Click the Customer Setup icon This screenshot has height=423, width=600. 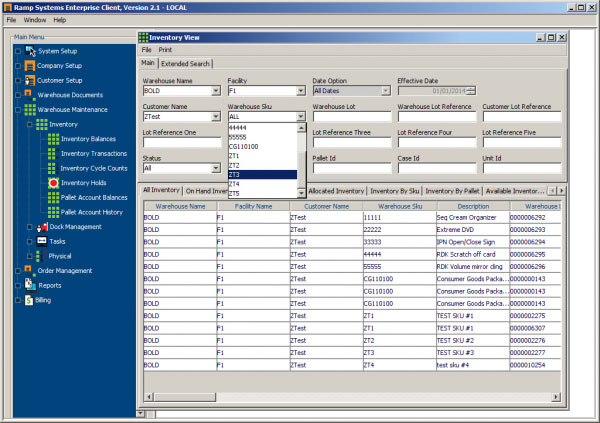(30, 80)
